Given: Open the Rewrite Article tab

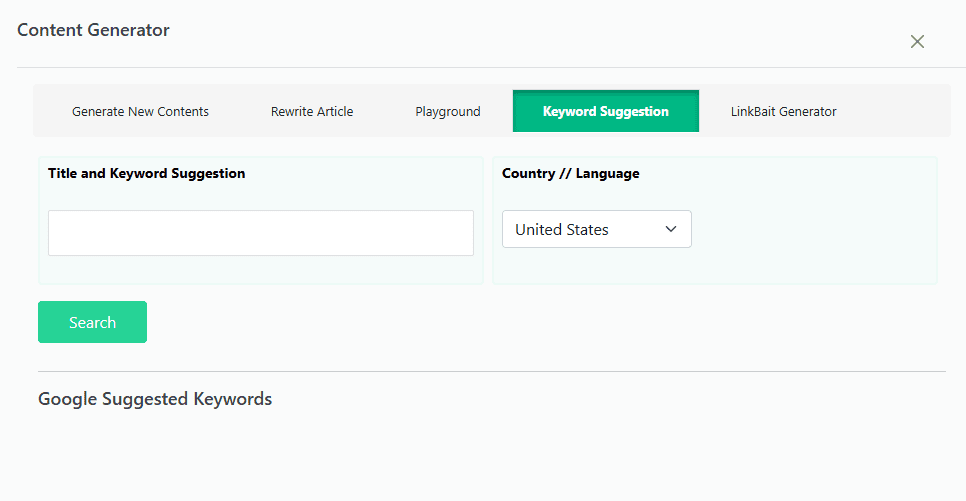Looking at the screenshot, I should click(312, 112).
